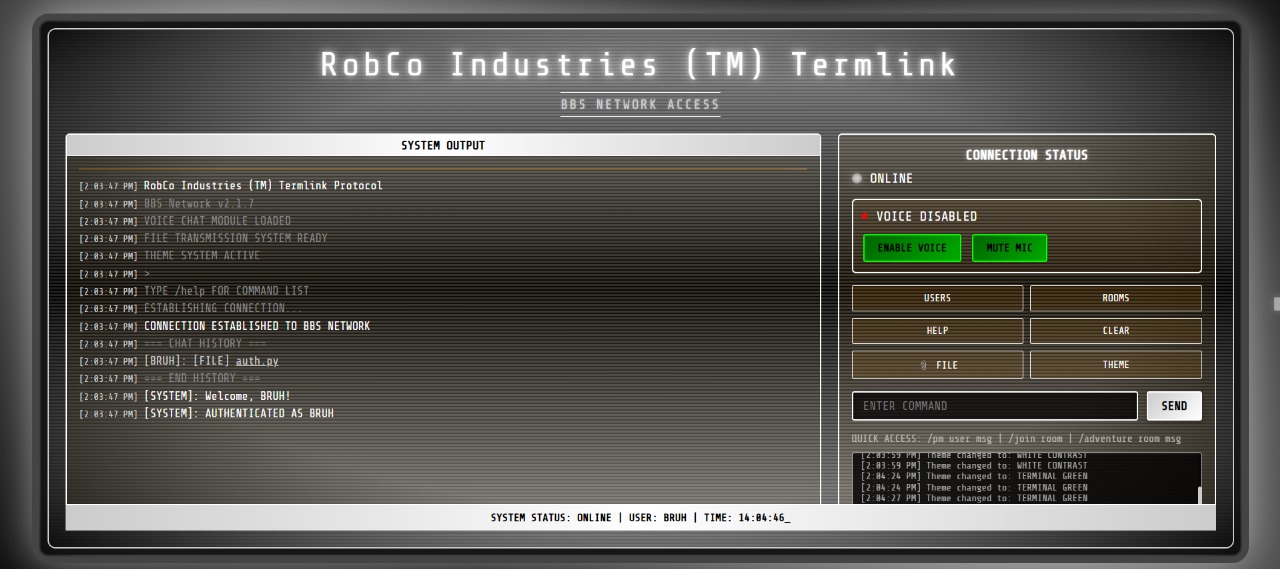
Task: Click the '[2:04:27 PM] Theme changed to: TERMINAL GREEN' entry
Action: [974, 498]
